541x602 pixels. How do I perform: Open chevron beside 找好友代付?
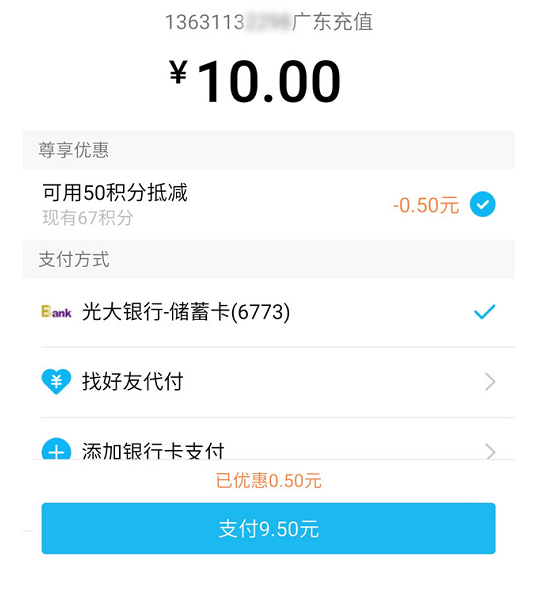click(490, 382)
